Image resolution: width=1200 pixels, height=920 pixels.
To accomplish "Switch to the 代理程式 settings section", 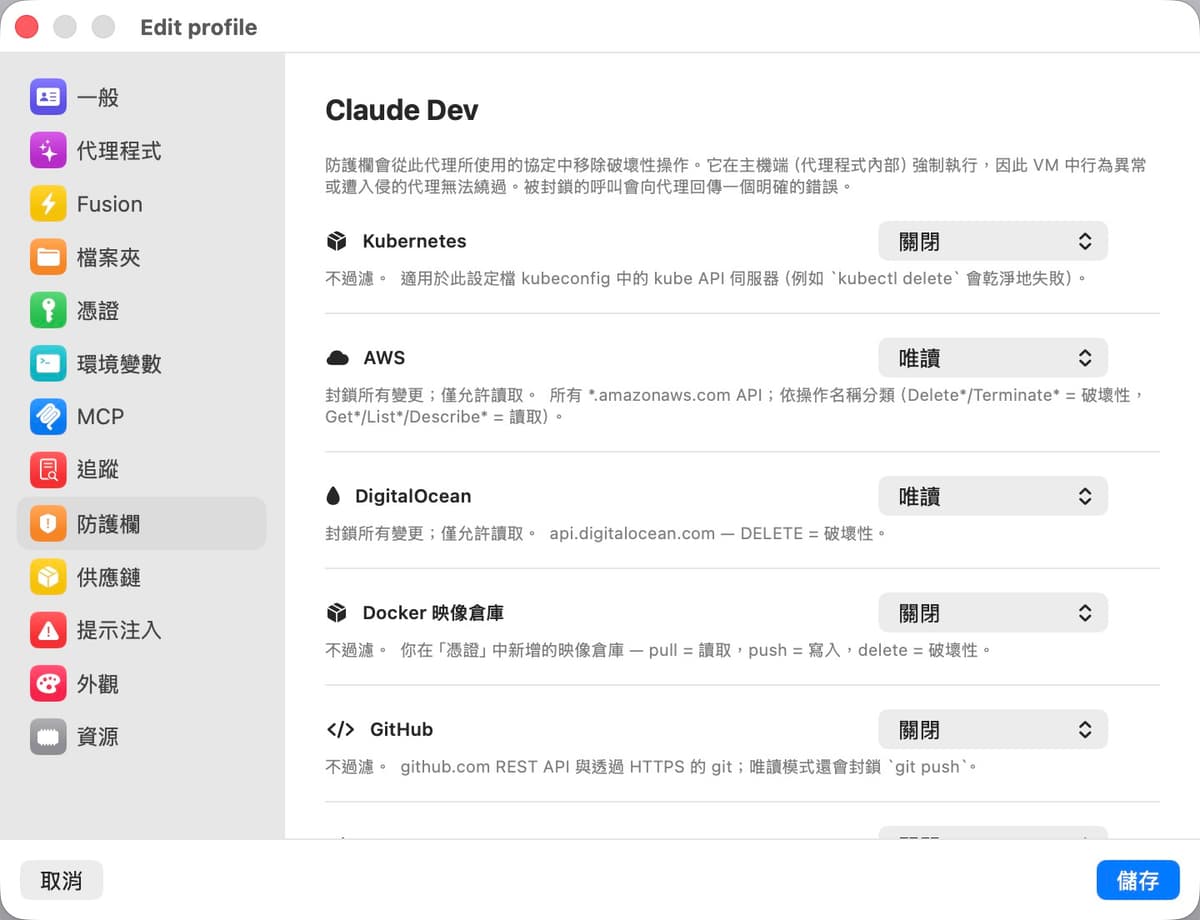I will pos(142,151).
